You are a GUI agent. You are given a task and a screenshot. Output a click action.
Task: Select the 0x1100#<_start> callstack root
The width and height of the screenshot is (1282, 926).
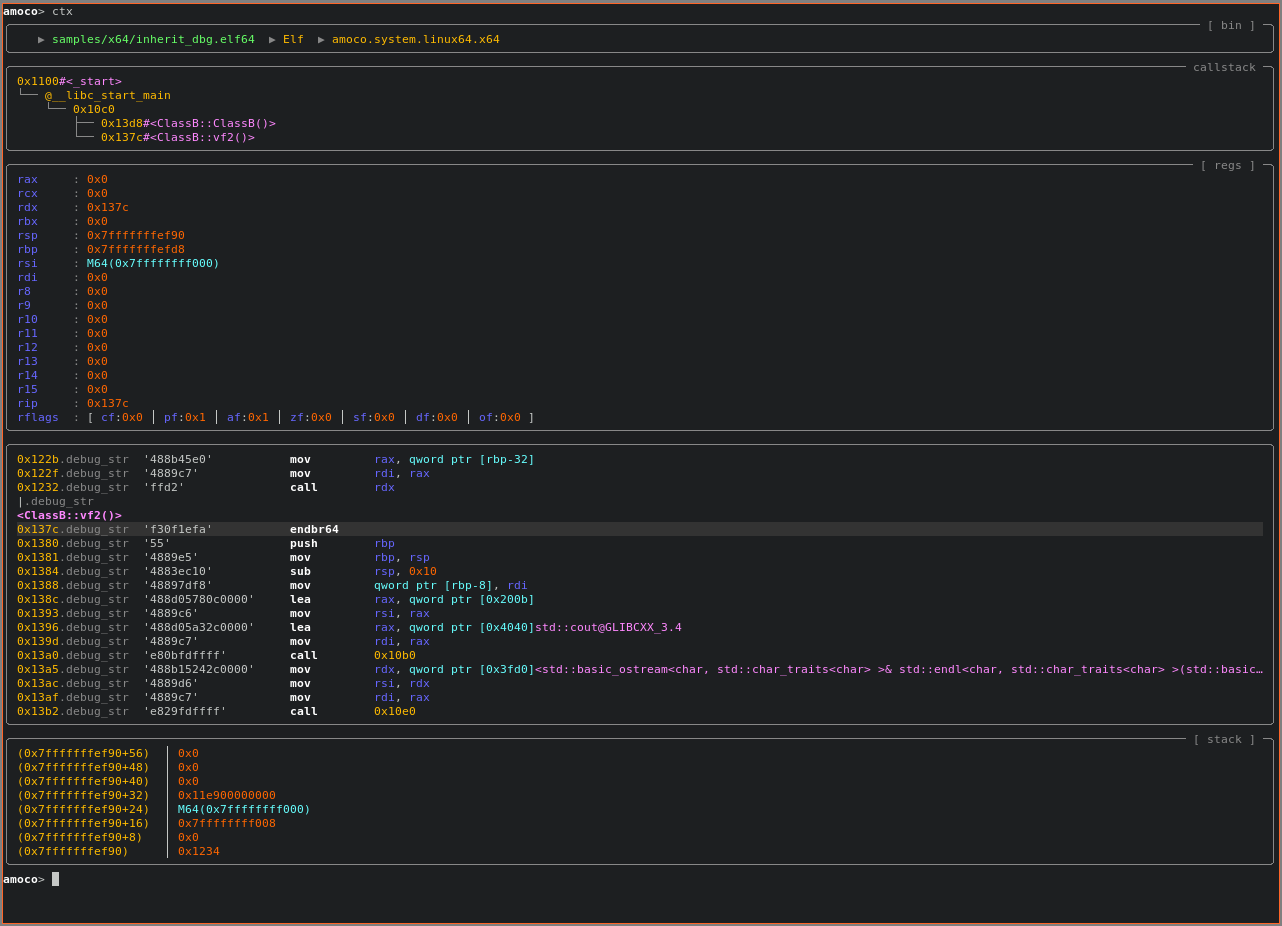coord(69,82)
